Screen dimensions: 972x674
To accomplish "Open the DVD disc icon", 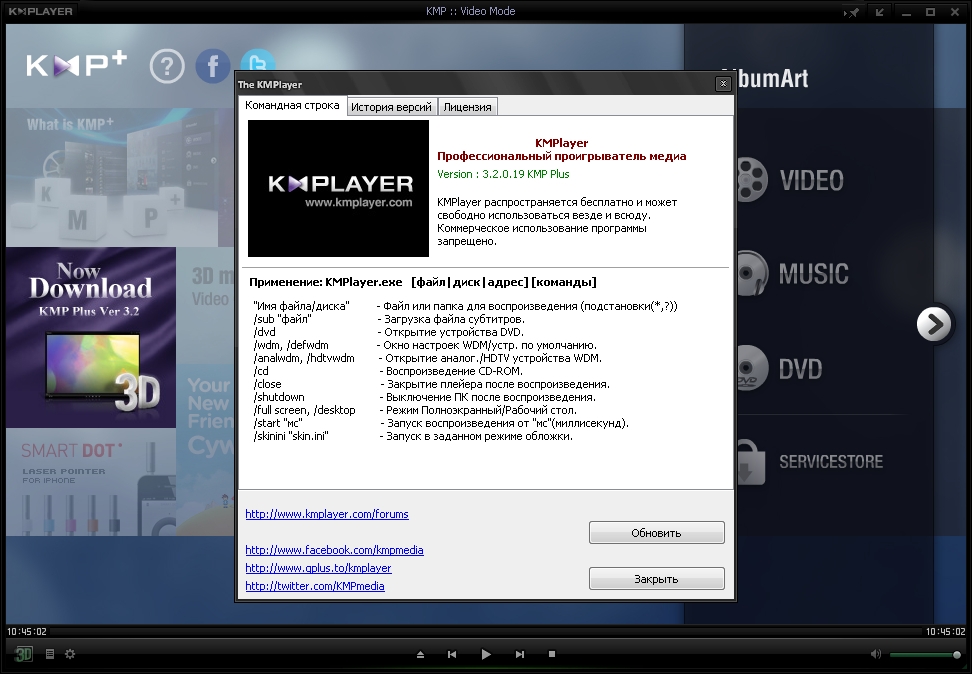I will pos(752,368).
